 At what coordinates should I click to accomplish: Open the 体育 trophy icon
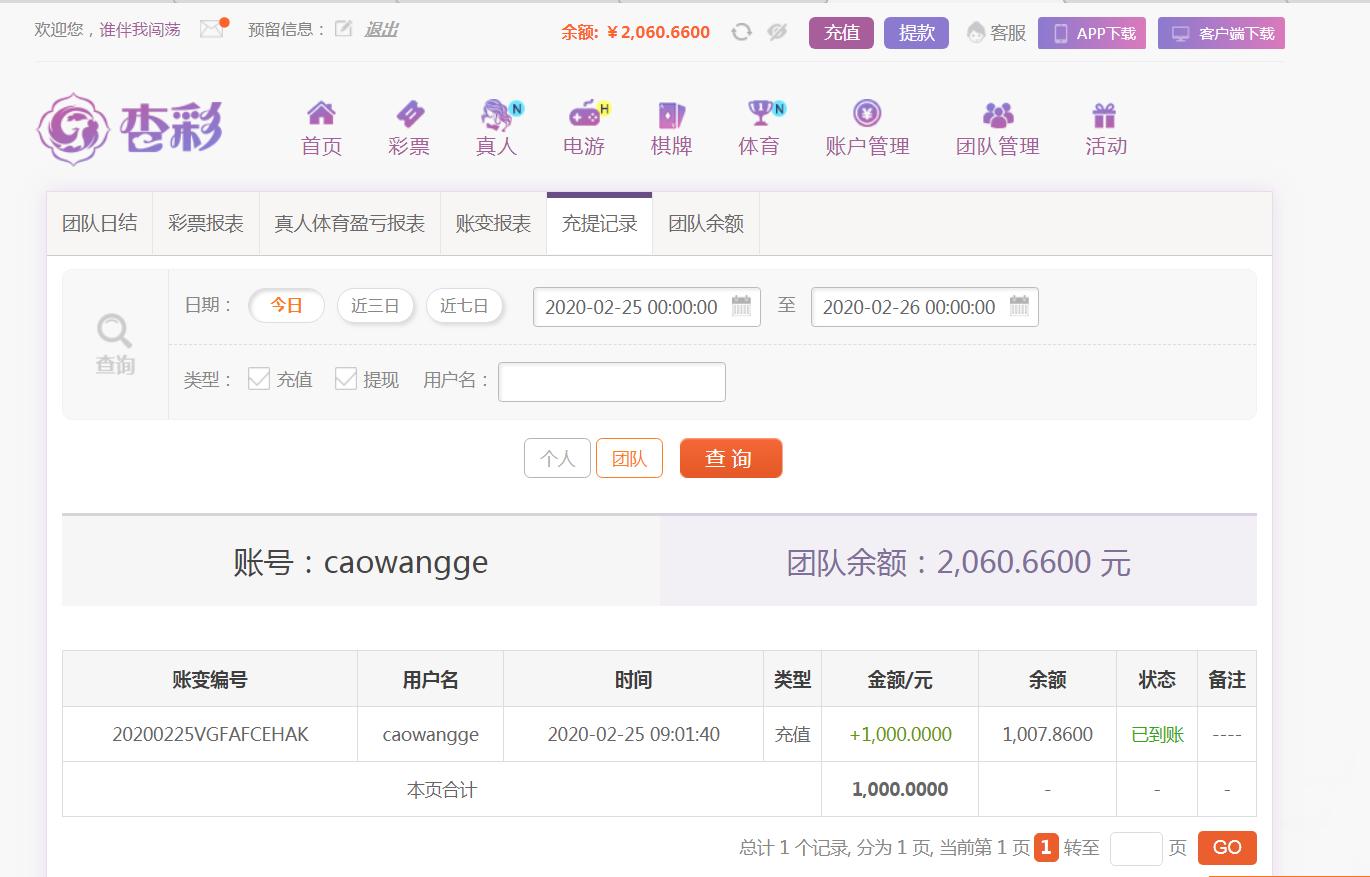[x=760, y=113]
